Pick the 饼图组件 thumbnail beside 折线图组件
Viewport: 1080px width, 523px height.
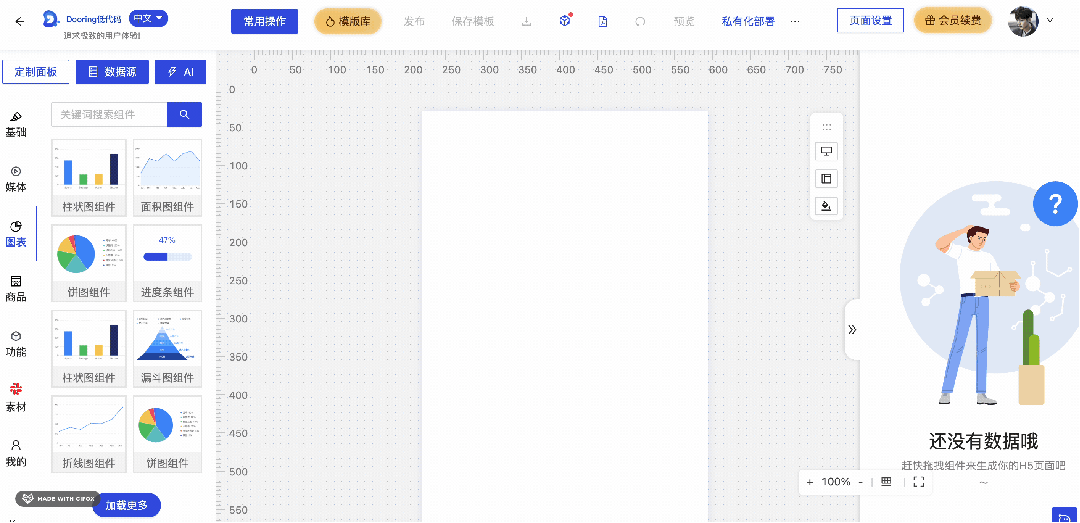[x=167, y=434]
